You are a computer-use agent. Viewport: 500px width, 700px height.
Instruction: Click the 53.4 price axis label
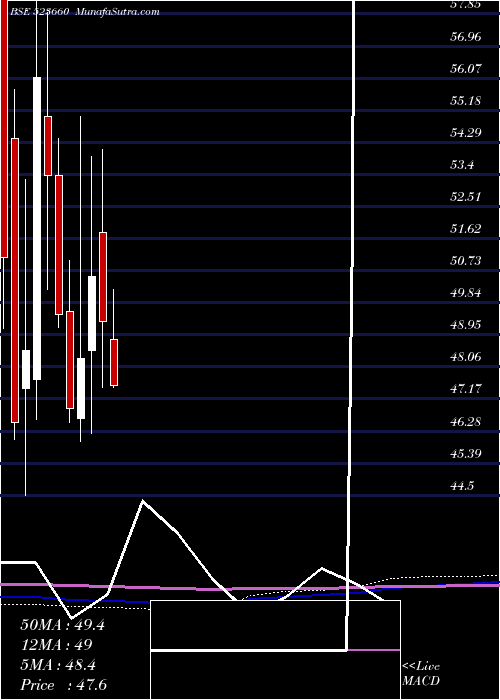coord(462,165)
